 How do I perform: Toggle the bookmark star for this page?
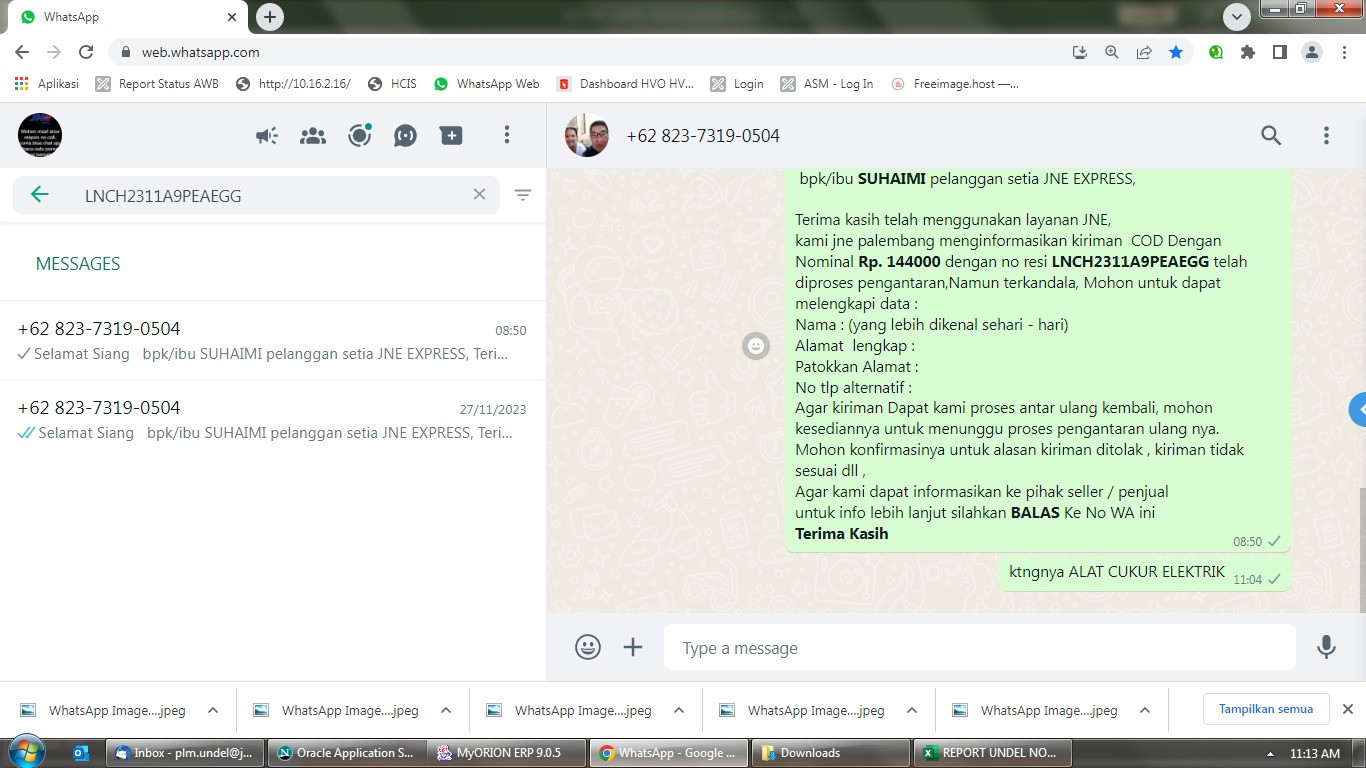point(1176,52)
